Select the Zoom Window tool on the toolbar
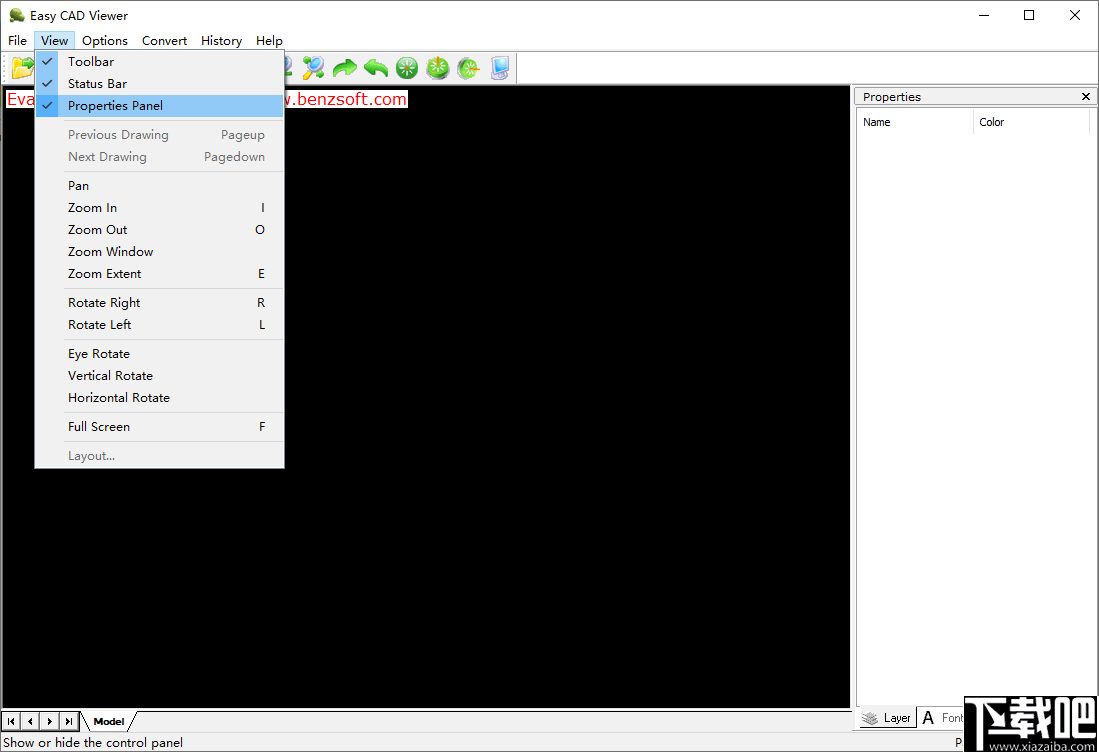This screenshot has width=1099, height=752. click(313, 68)
